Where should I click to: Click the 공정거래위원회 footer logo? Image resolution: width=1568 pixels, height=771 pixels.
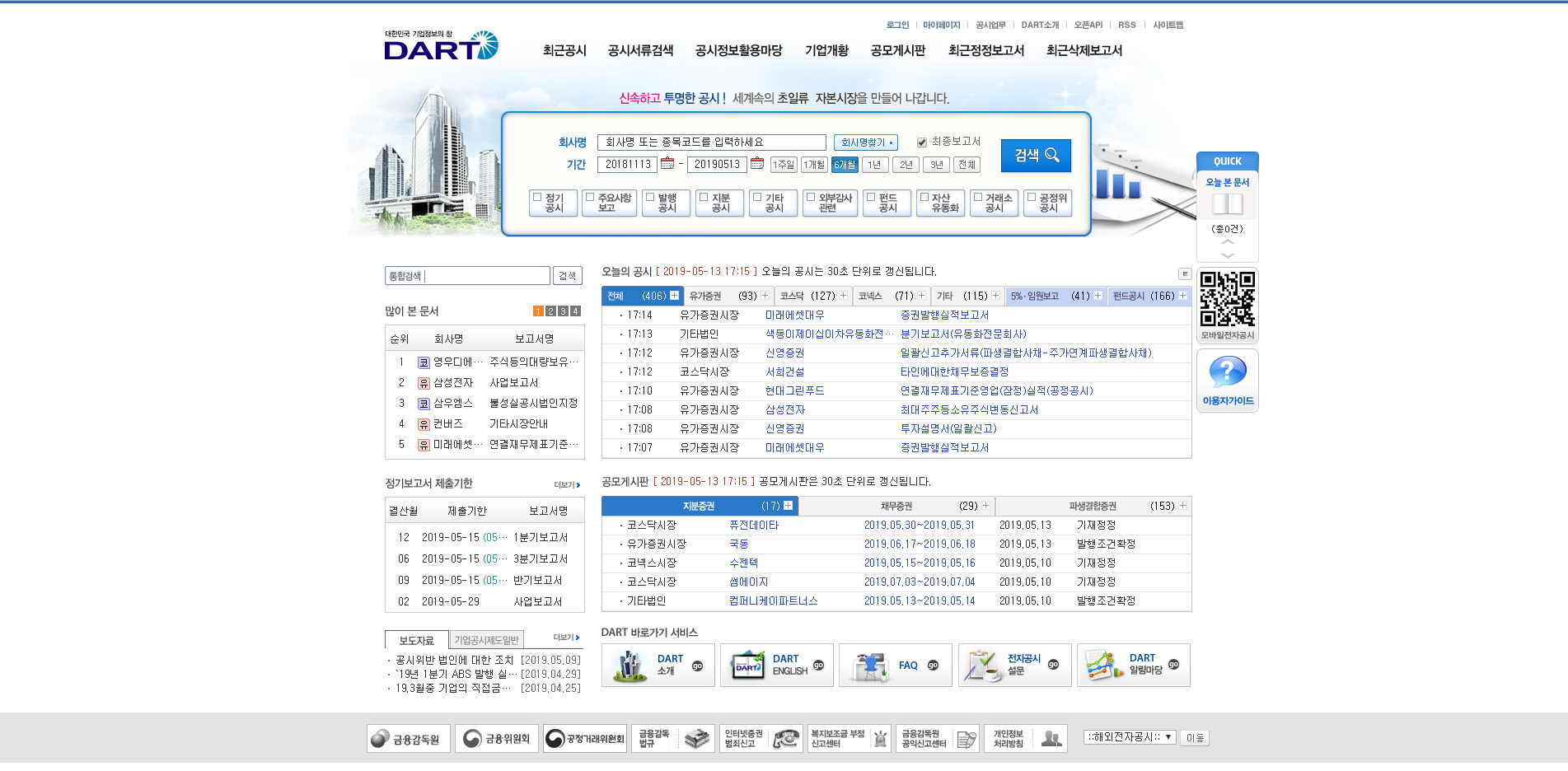point(585,739)
